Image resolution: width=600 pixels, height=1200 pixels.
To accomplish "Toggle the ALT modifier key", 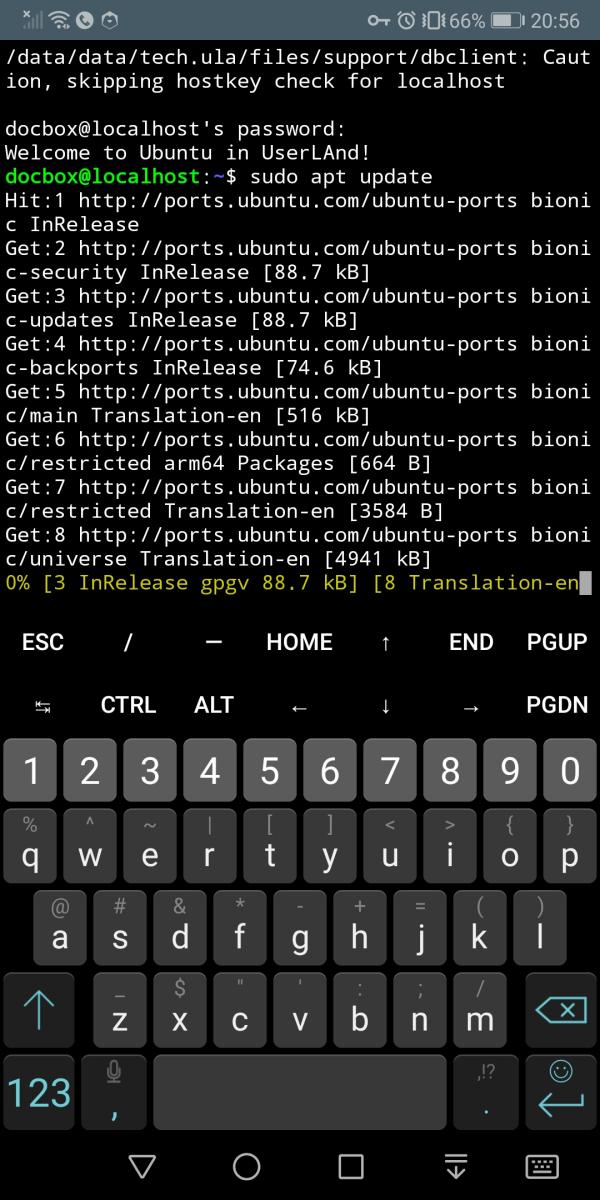I will [x=214, y=706].
